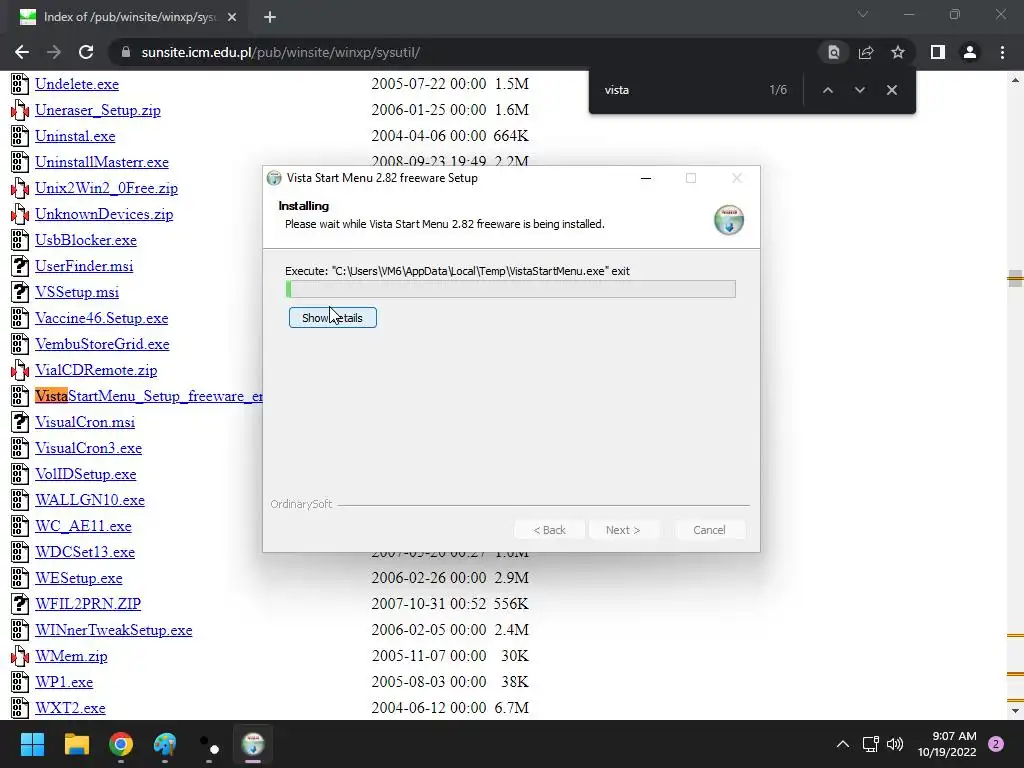Open the VSSetup.msi link

click(x=77, y=293)
